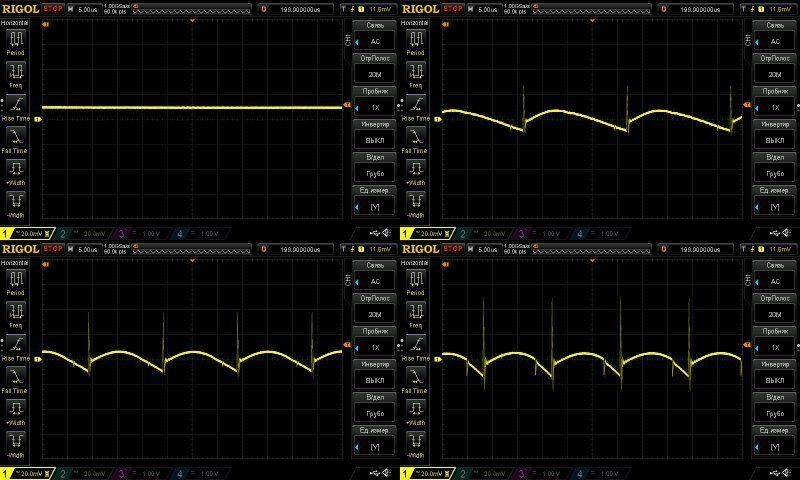Click channel 1 ground marker in bottom-left capture
Image resolution: width=800 pixels, height=480 pixels.
38,359
